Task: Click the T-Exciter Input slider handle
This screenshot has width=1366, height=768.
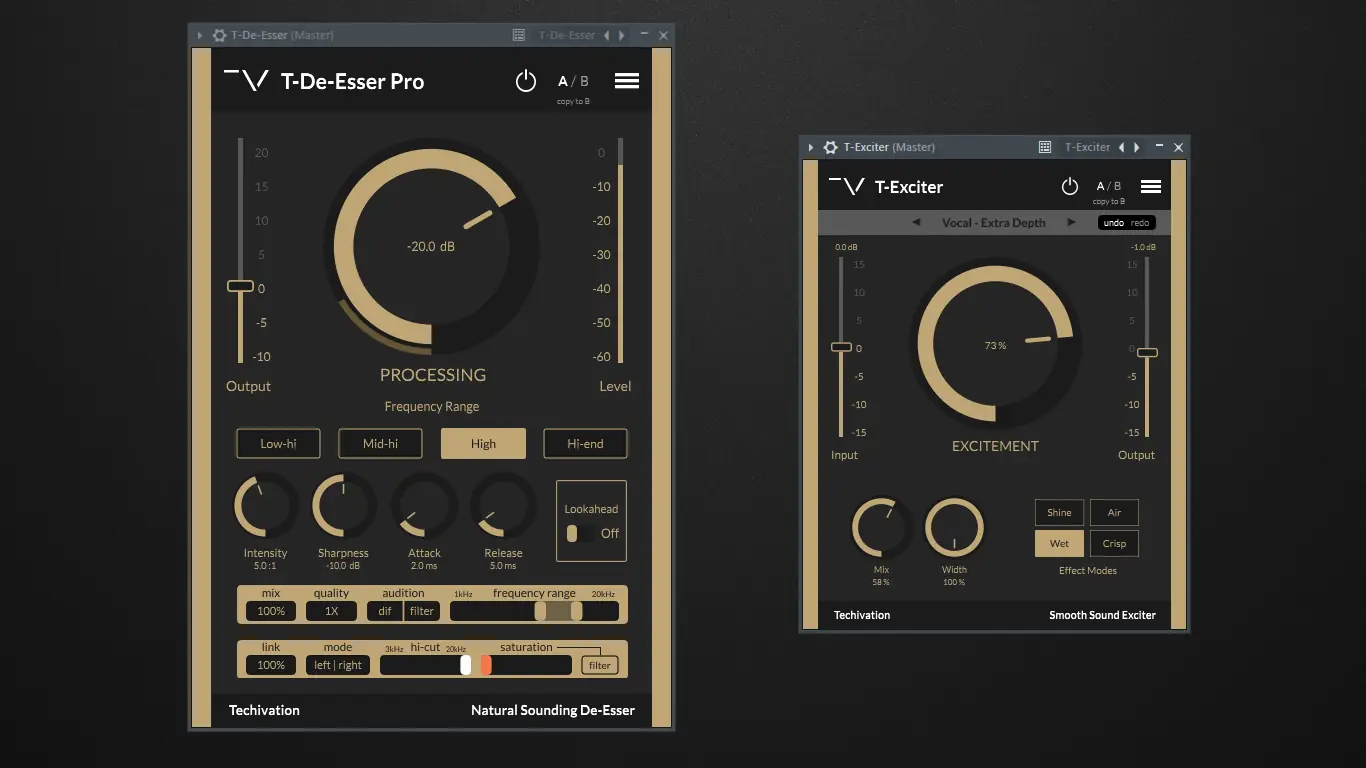Action: pos(841,347)
